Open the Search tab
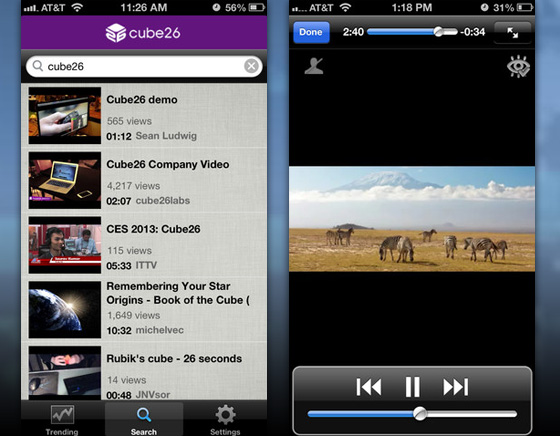The height and width of the screenshot is (436, 560). click(144, 419)
